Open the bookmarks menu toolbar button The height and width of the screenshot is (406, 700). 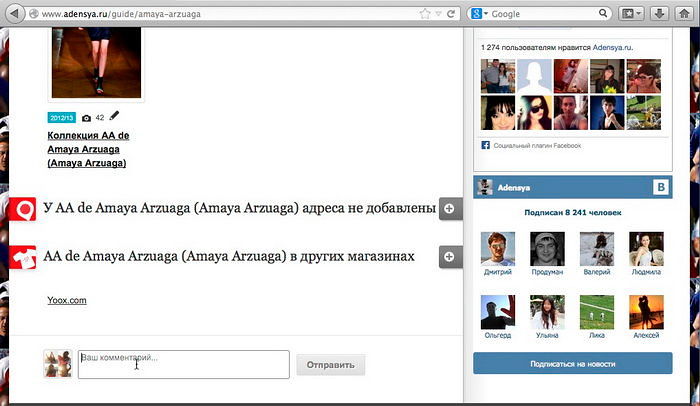tap(631, 14)
